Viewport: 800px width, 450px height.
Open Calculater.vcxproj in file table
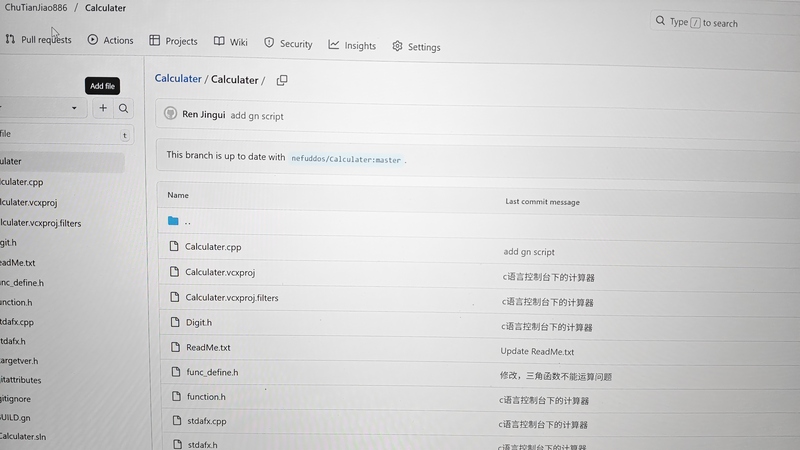tap(220, 272)
